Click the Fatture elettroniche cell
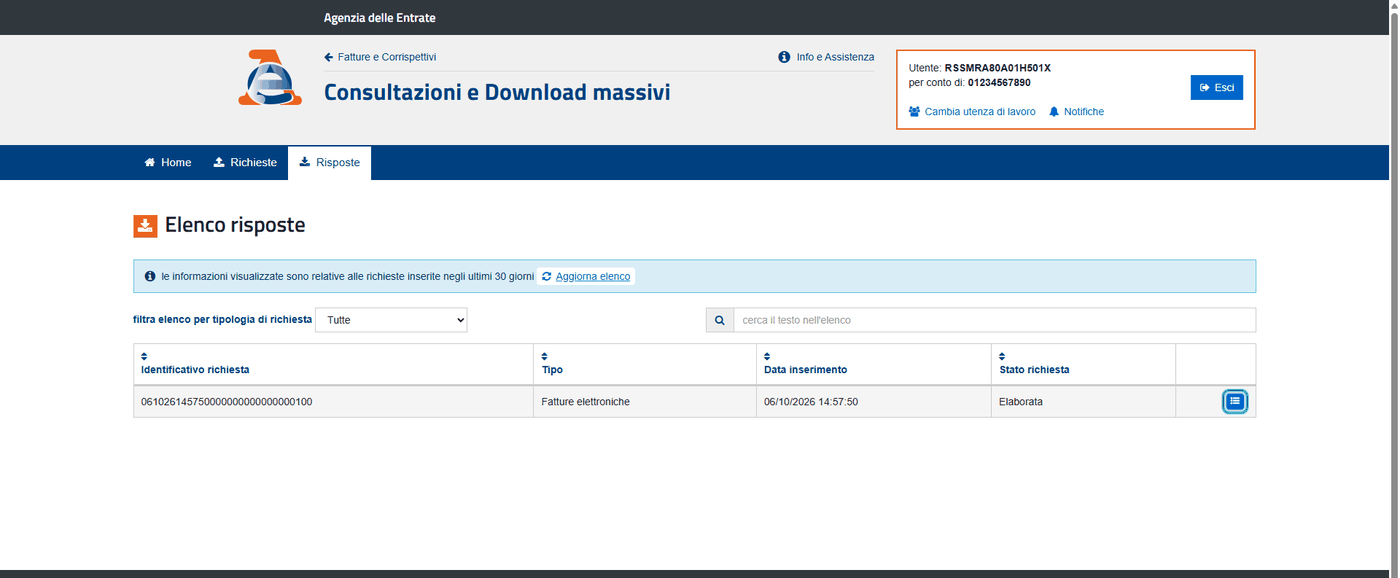This screenshot has width=1400, height=578. click(645, 402)
